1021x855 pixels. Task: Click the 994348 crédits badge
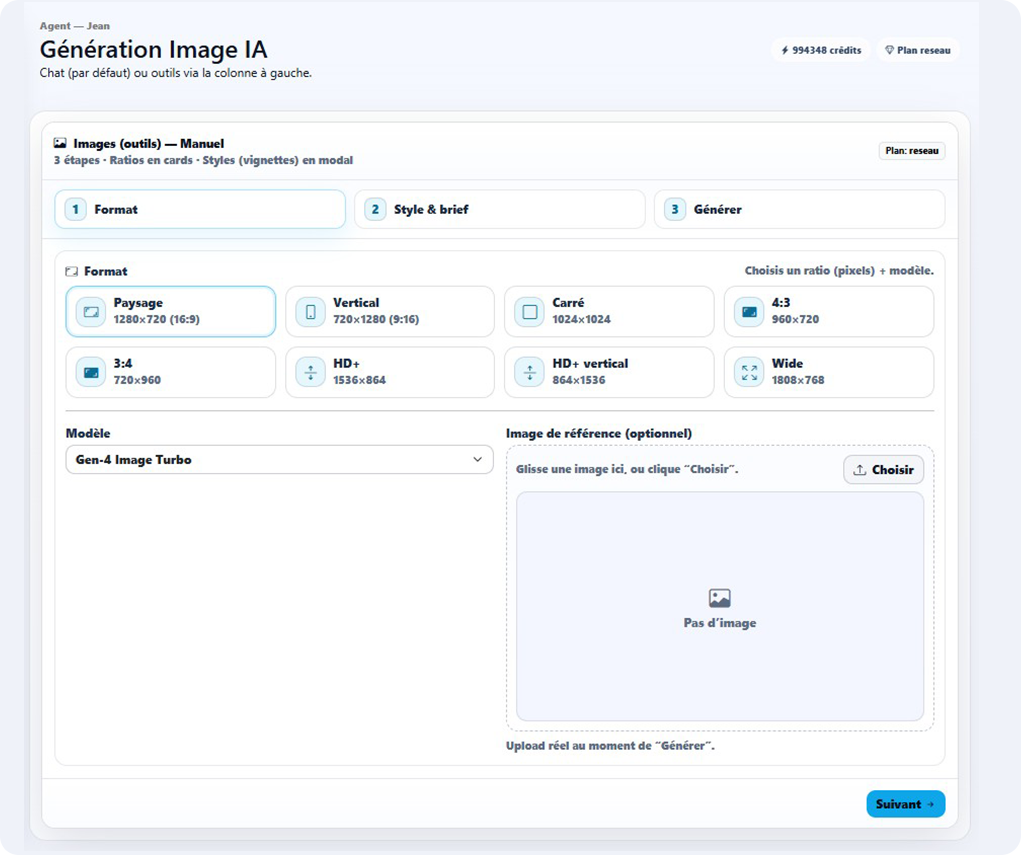click(x=820, y=50)
